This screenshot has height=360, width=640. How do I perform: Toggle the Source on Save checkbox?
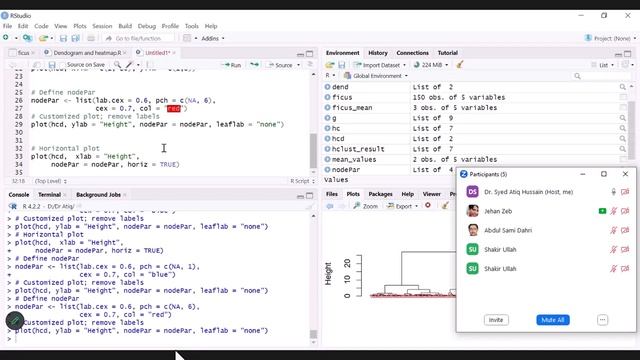tap(62, 65)
